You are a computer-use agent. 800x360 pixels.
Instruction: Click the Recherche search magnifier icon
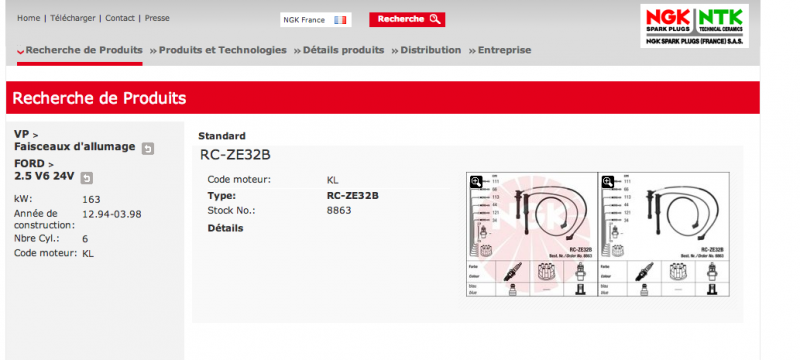435,19
